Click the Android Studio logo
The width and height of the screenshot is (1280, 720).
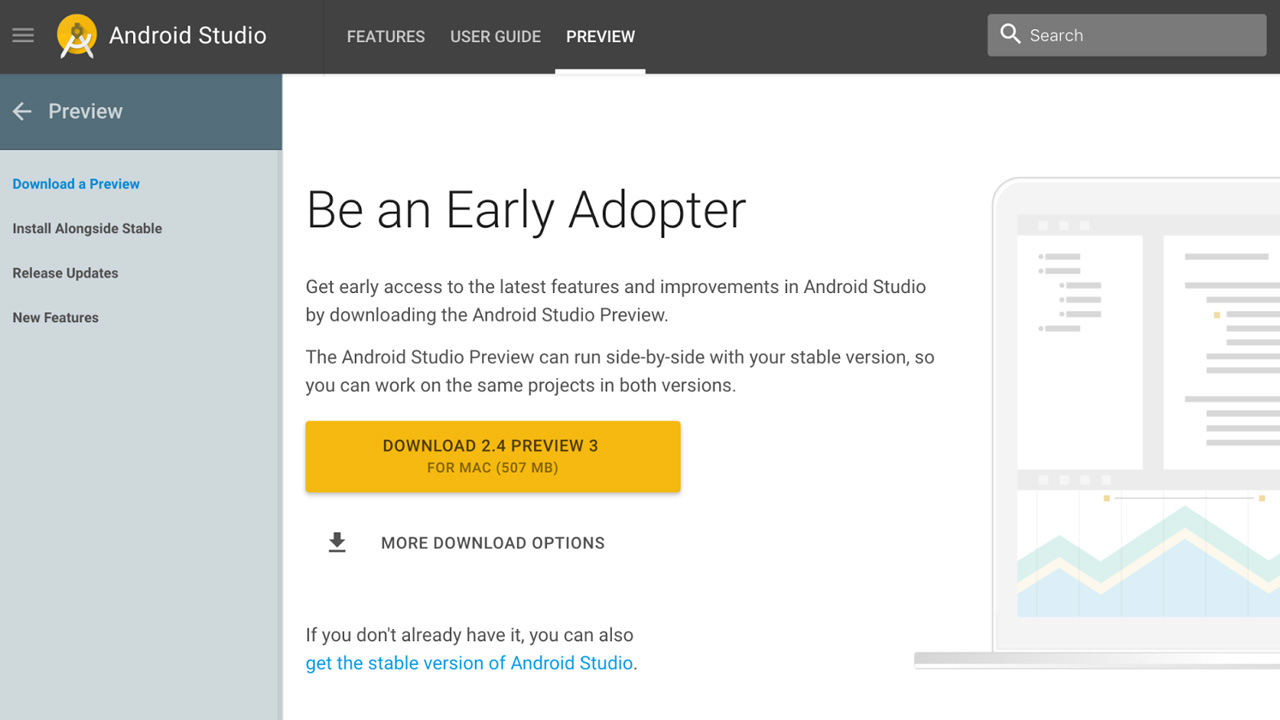(x=75, y=36)
